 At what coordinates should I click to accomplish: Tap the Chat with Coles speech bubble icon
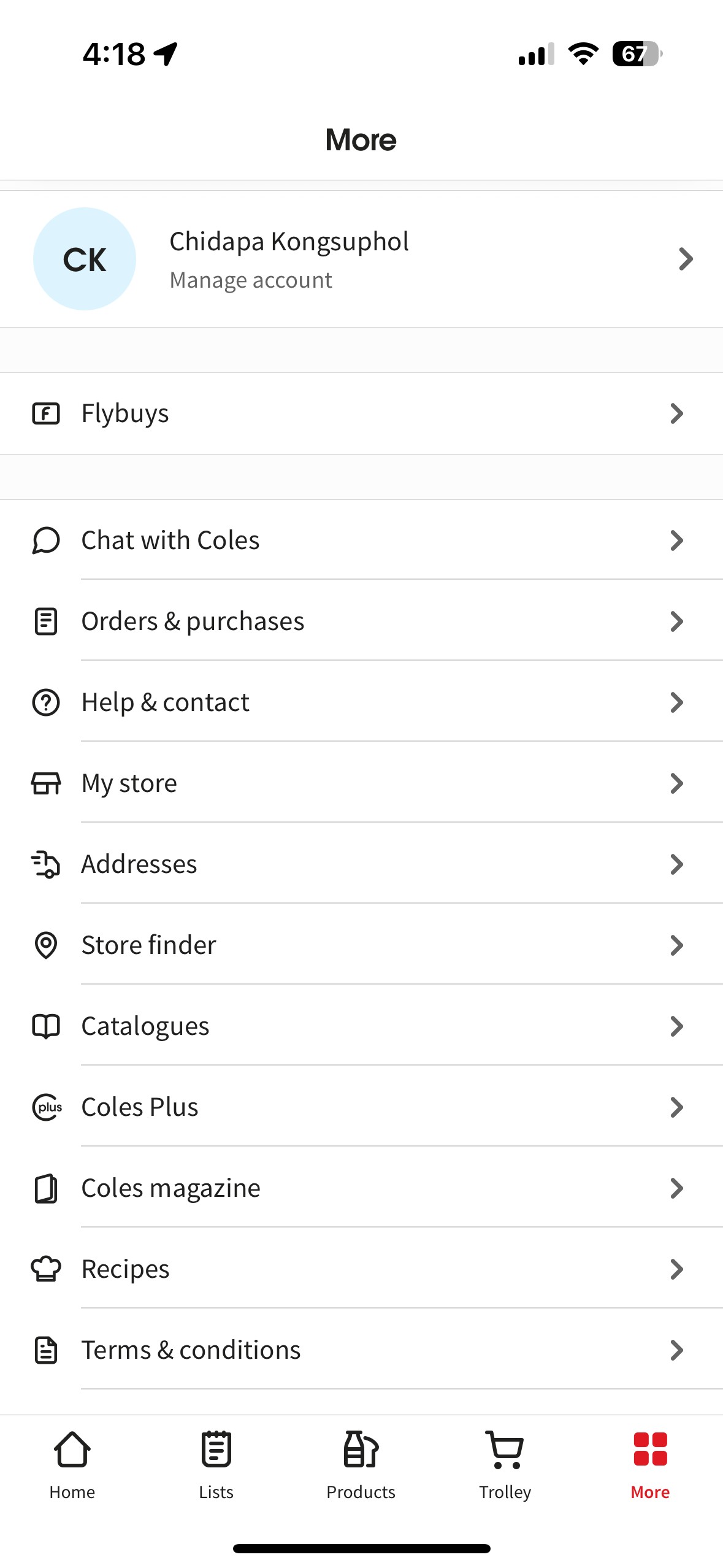pyautogui.click(x=46, y=540)
